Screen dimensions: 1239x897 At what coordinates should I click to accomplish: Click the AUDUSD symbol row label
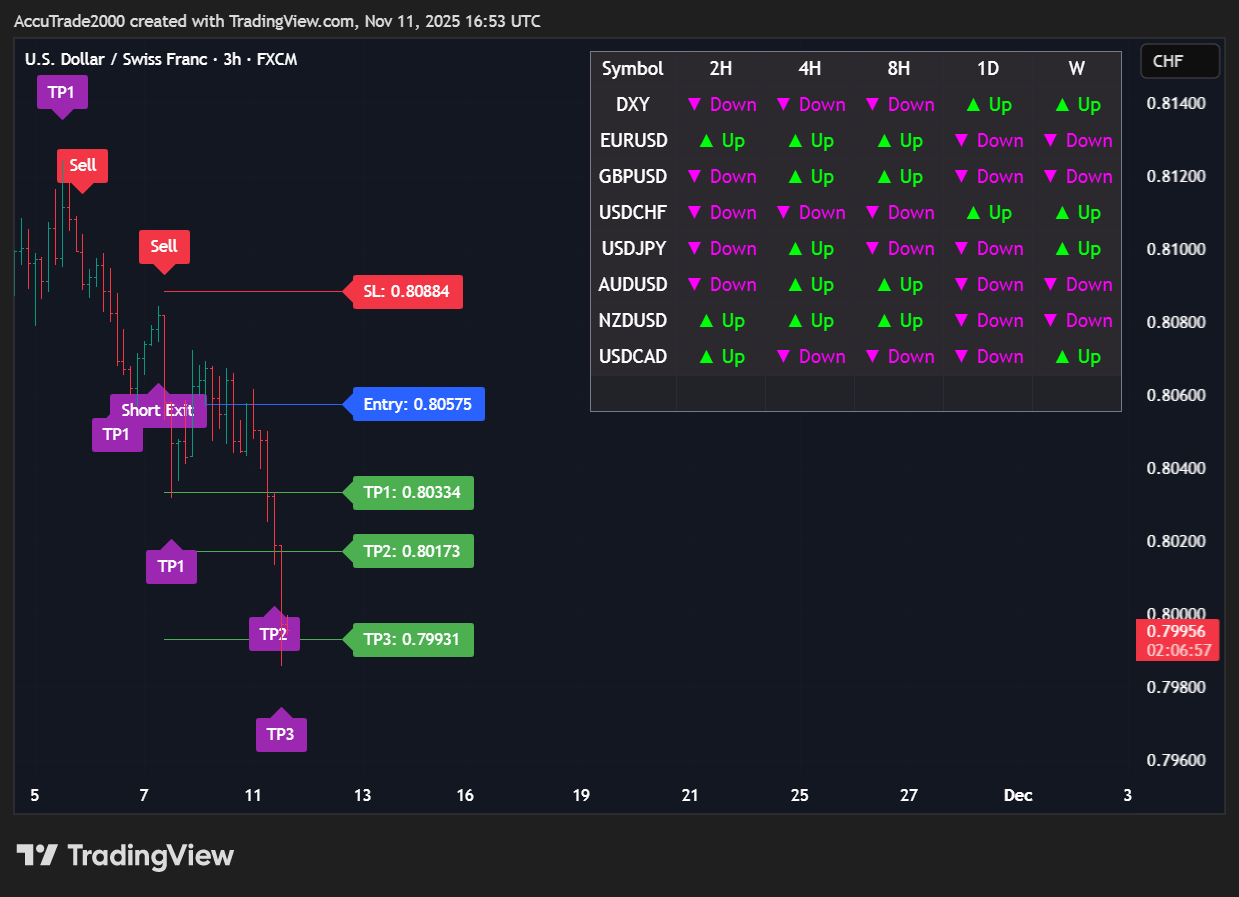(x=633, y=285)
